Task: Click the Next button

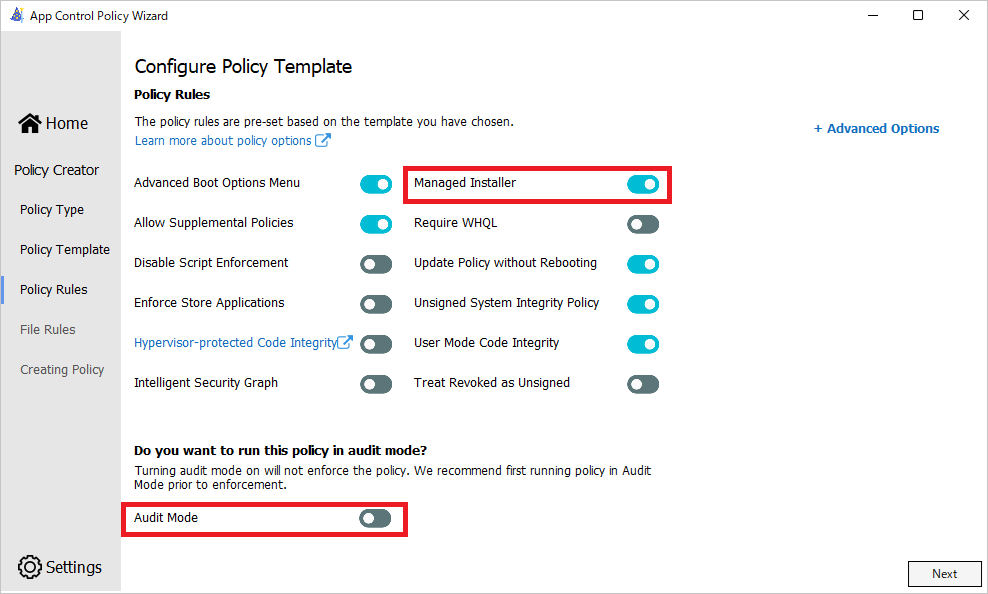Action: coord(944,573)
